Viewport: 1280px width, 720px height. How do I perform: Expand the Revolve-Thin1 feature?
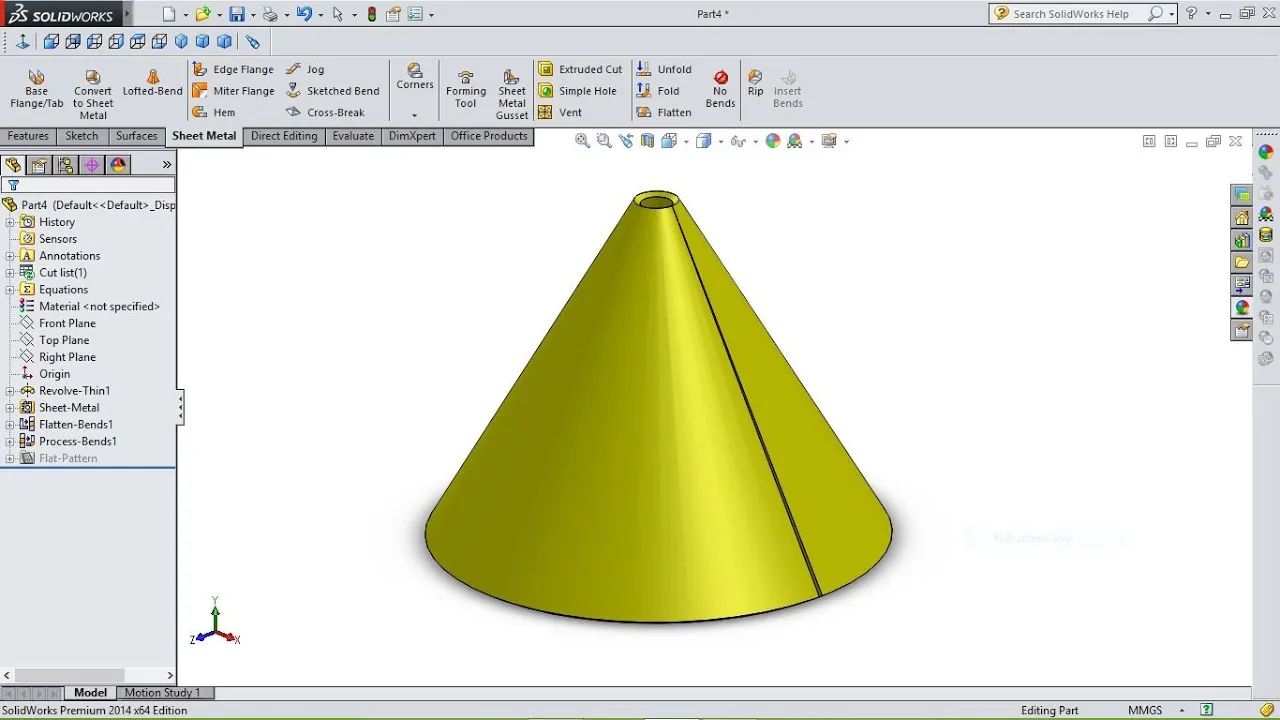click(10, 391)
